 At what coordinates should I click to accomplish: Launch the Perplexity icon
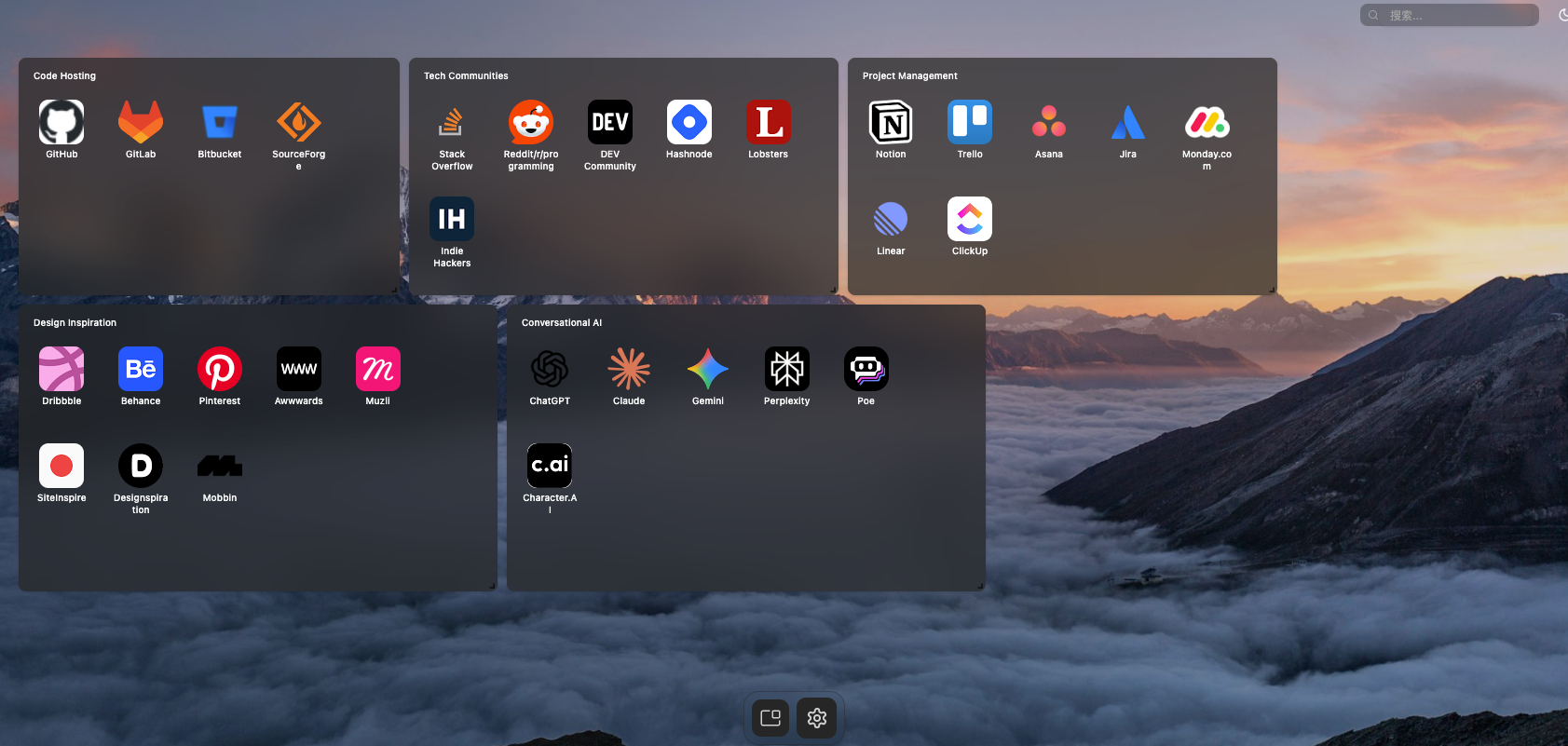coord(787,369)
